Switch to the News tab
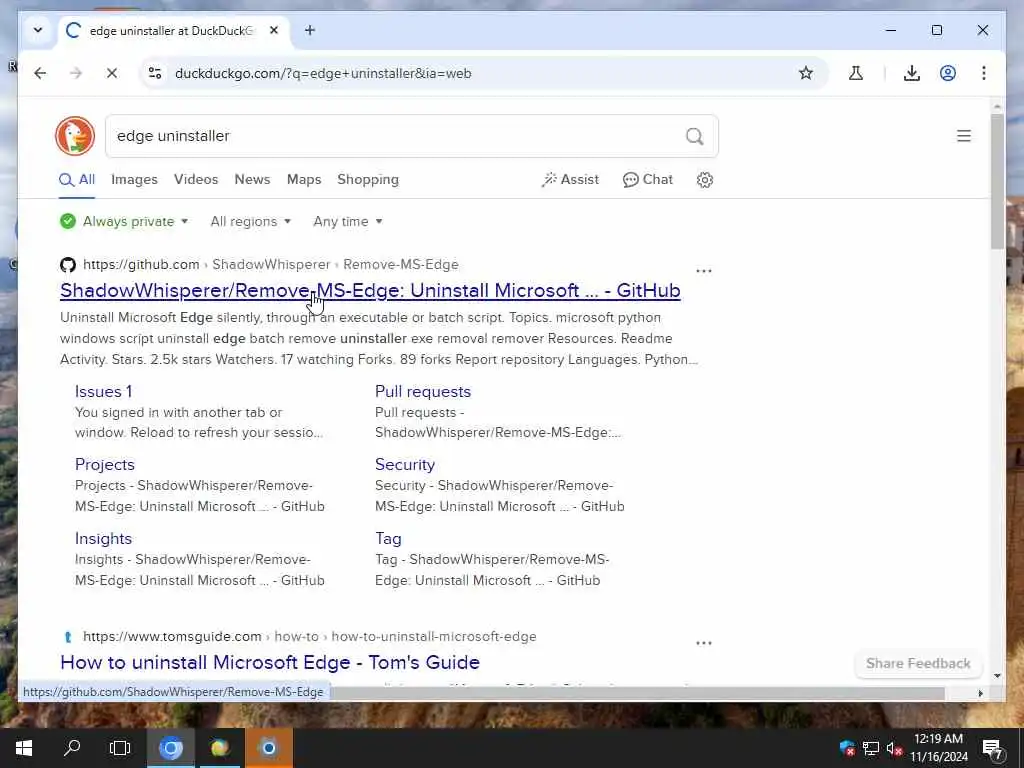 coord(252,180)
